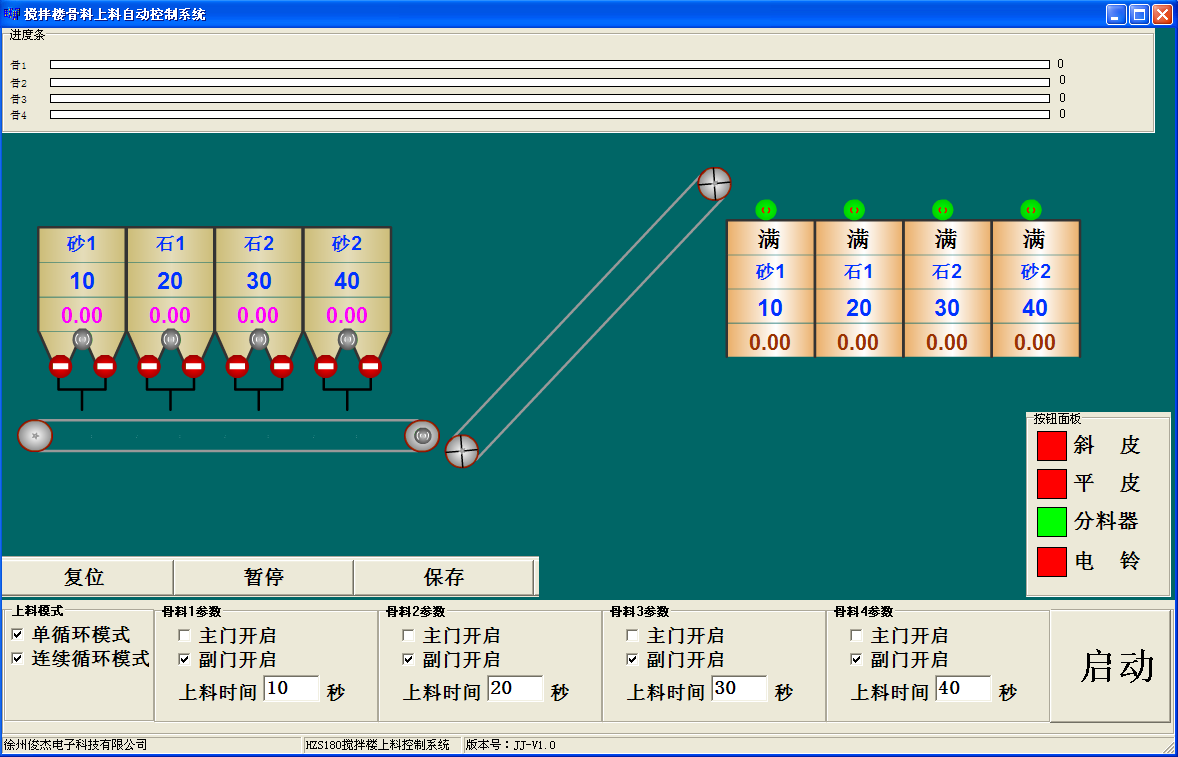The image size is (1178, 757).
Task: Enable 主门开启 for 骨料1参数
Action: tap(184, 635)
